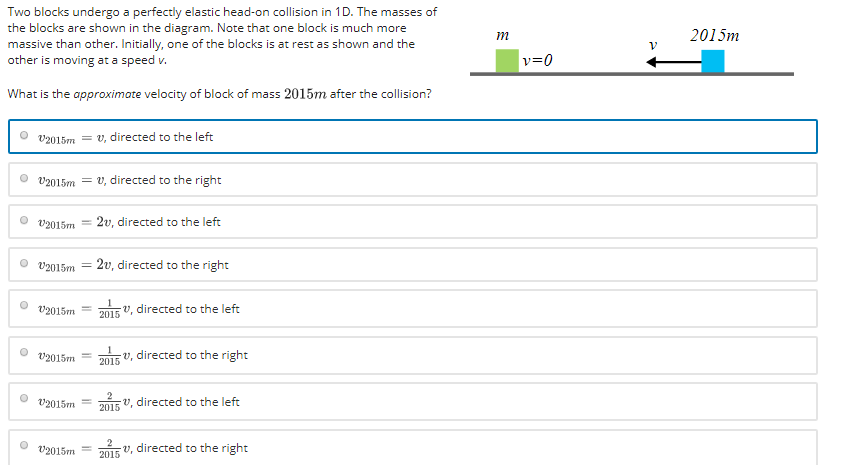Image resolution: width=853 pixels, height=465 pixels.
Task: Pick radio for 1/2015 v directed left
Action: 22,307
